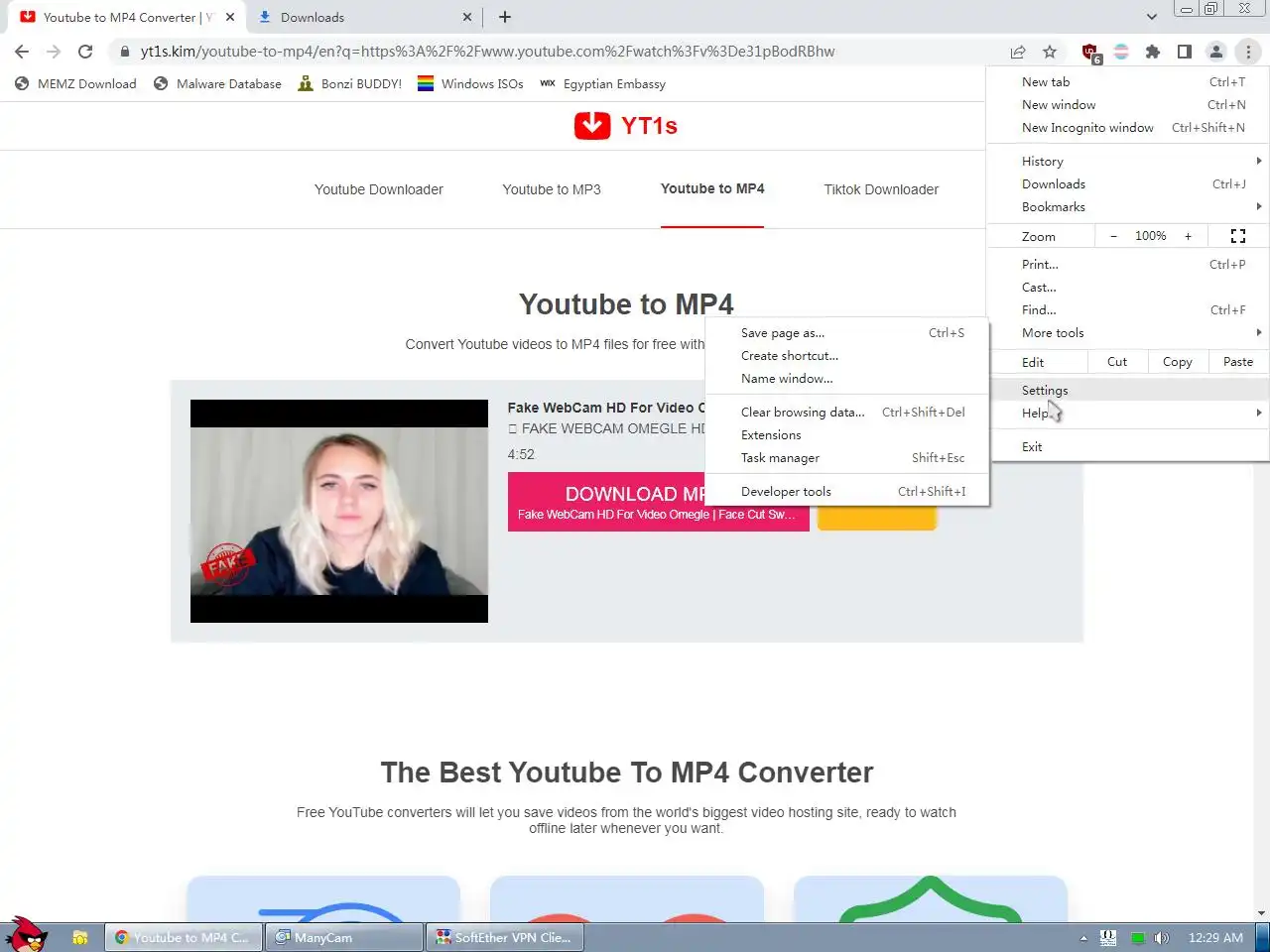Image resolution: width=1270 pixels, height=952 pixels.
Task: Choose Cast... in Chrome menu
Action: click(1128, 288)
